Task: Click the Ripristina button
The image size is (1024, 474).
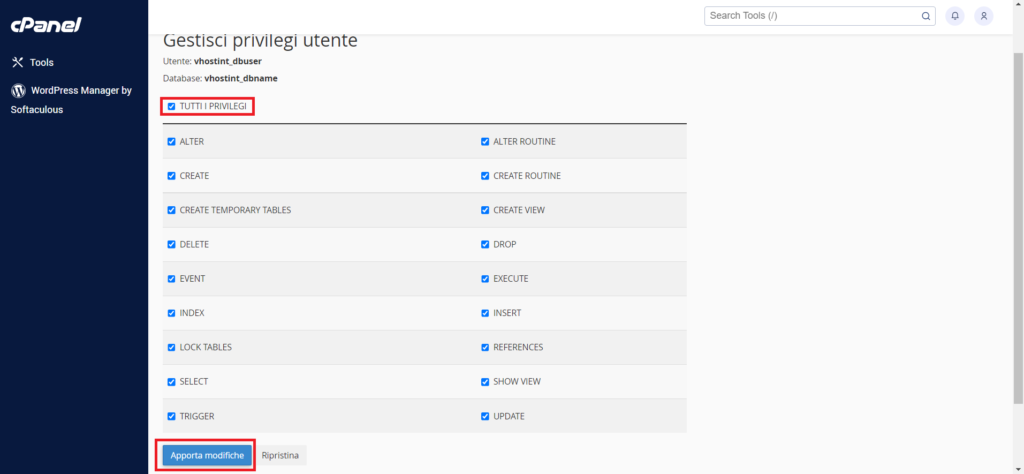Action: pos(280,455)
